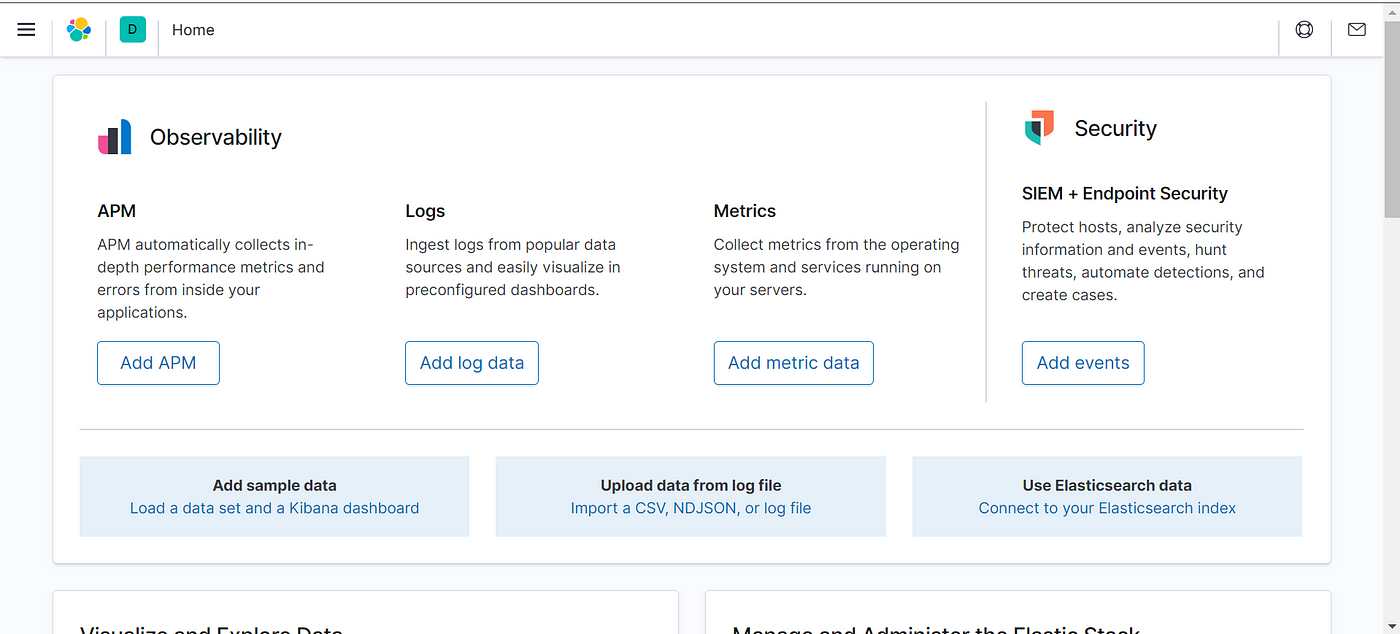Image resolution: width=1400 pixels, height=634 pixels.
Task: Click the Metrics heading
Action: [x=745, y=211]
